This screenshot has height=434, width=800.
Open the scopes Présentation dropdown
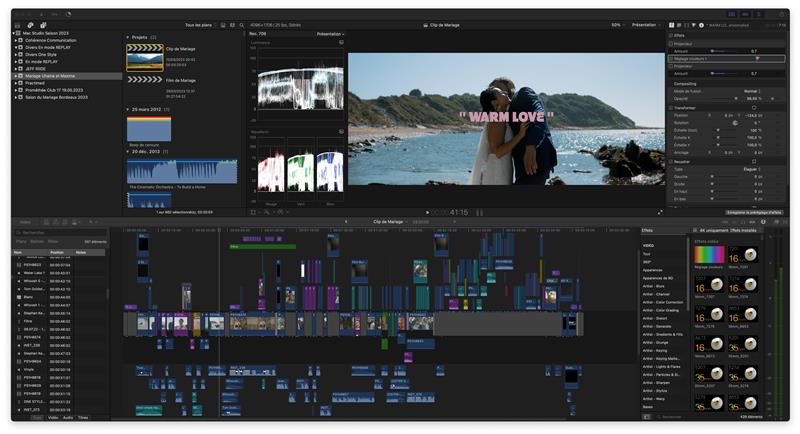331,34
